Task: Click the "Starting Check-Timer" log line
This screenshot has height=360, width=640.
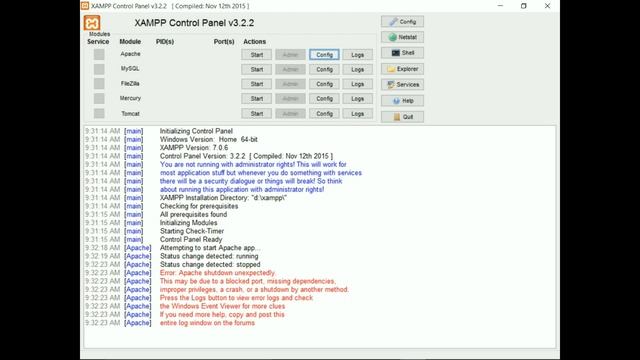Action: click(x=192, y=231)
